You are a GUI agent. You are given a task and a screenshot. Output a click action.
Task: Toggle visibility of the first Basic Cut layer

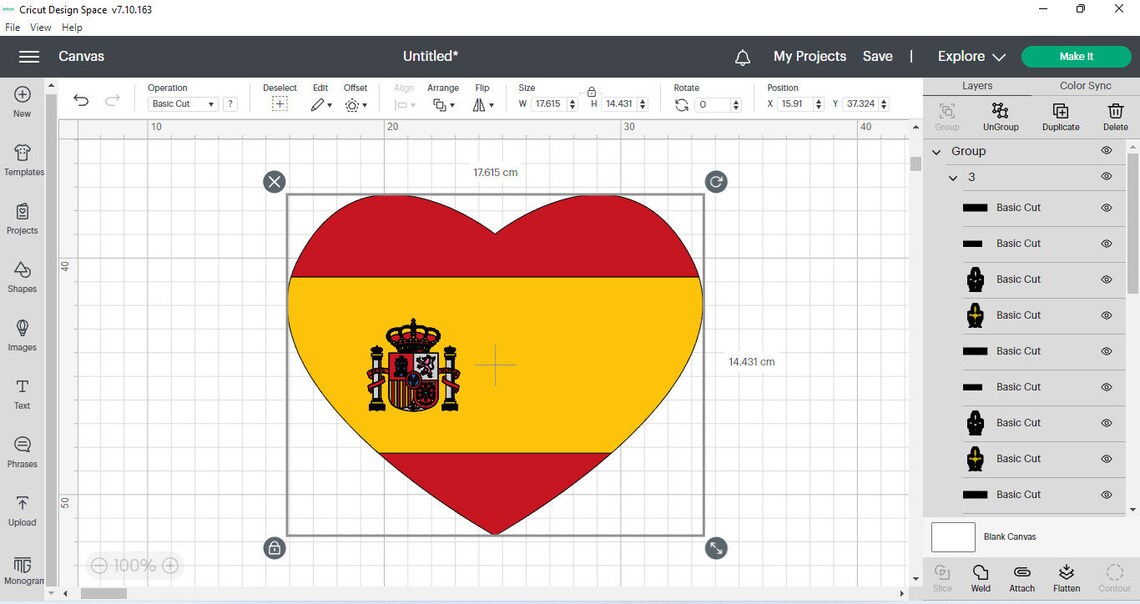pos(1106,207)
